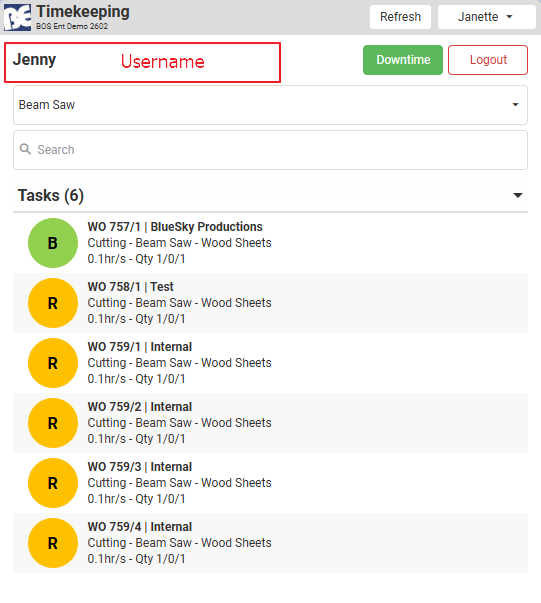The image size is (541, 603).
Task: Select task WO 759/3 | Internal
Action: [270, 483]
